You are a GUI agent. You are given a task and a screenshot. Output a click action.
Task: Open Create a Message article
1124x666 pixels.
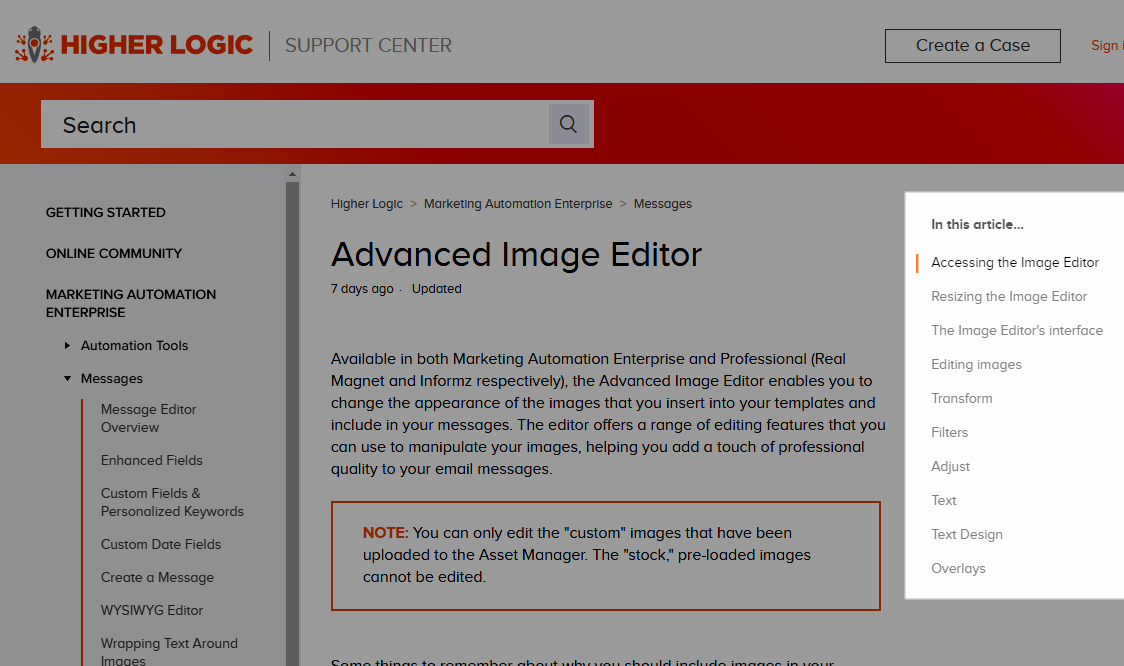(157, 577)
